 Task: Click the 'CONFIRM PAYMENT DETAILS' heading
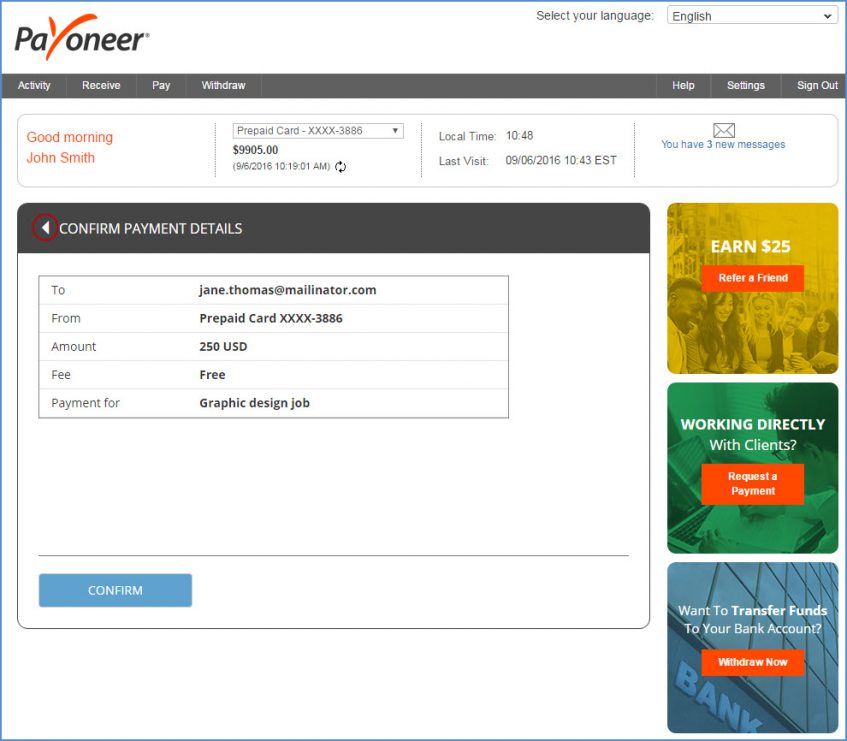[151, 228]
